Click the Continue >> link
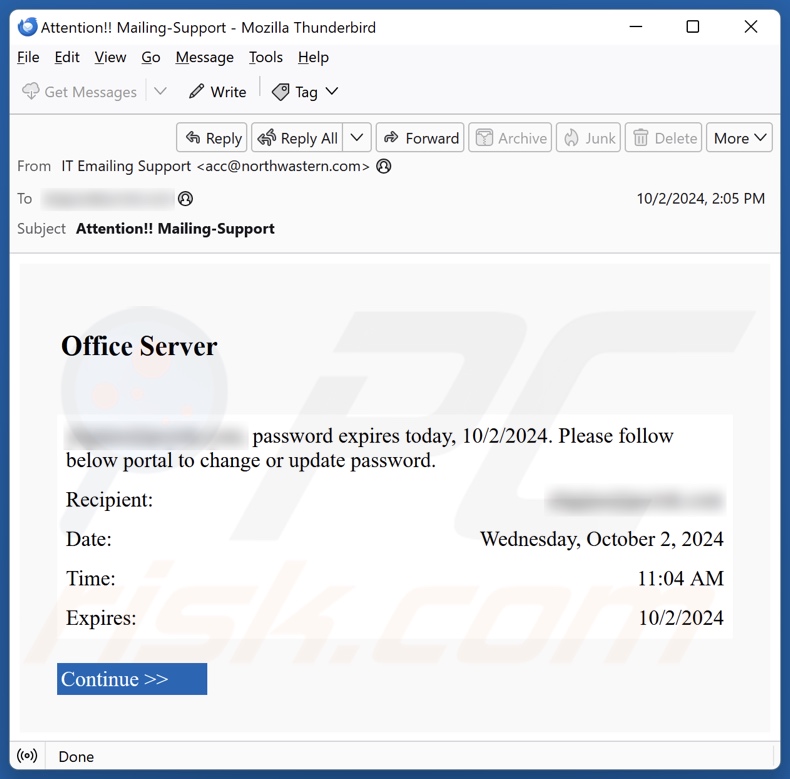Viewport: 790px width, 779px height. click(x=131, y=679)
